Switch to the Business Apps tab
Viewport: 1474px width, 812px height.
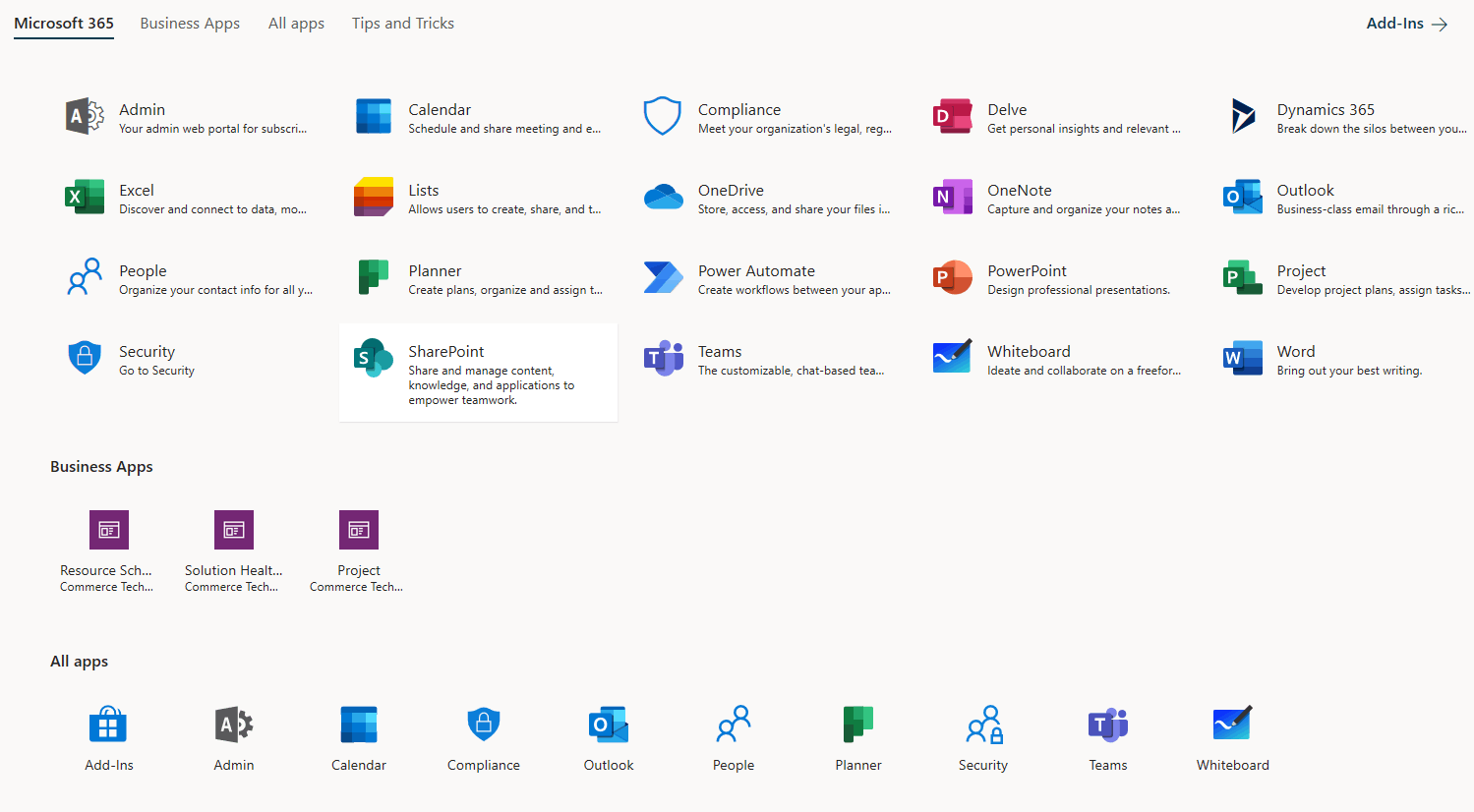(190, 23)
